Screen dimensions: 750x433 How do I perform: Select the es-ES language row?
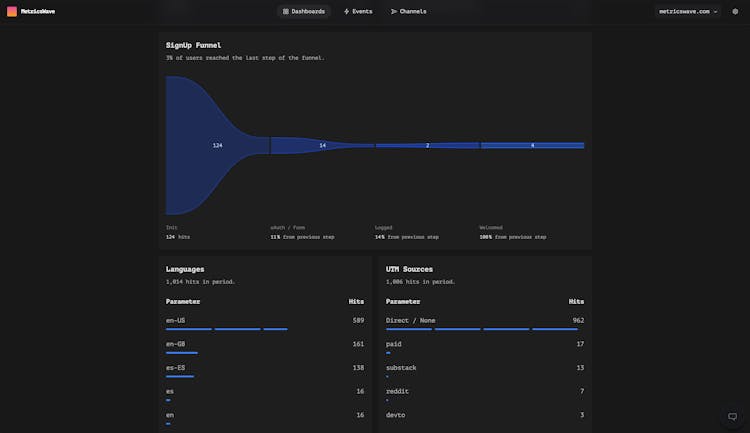264,368
